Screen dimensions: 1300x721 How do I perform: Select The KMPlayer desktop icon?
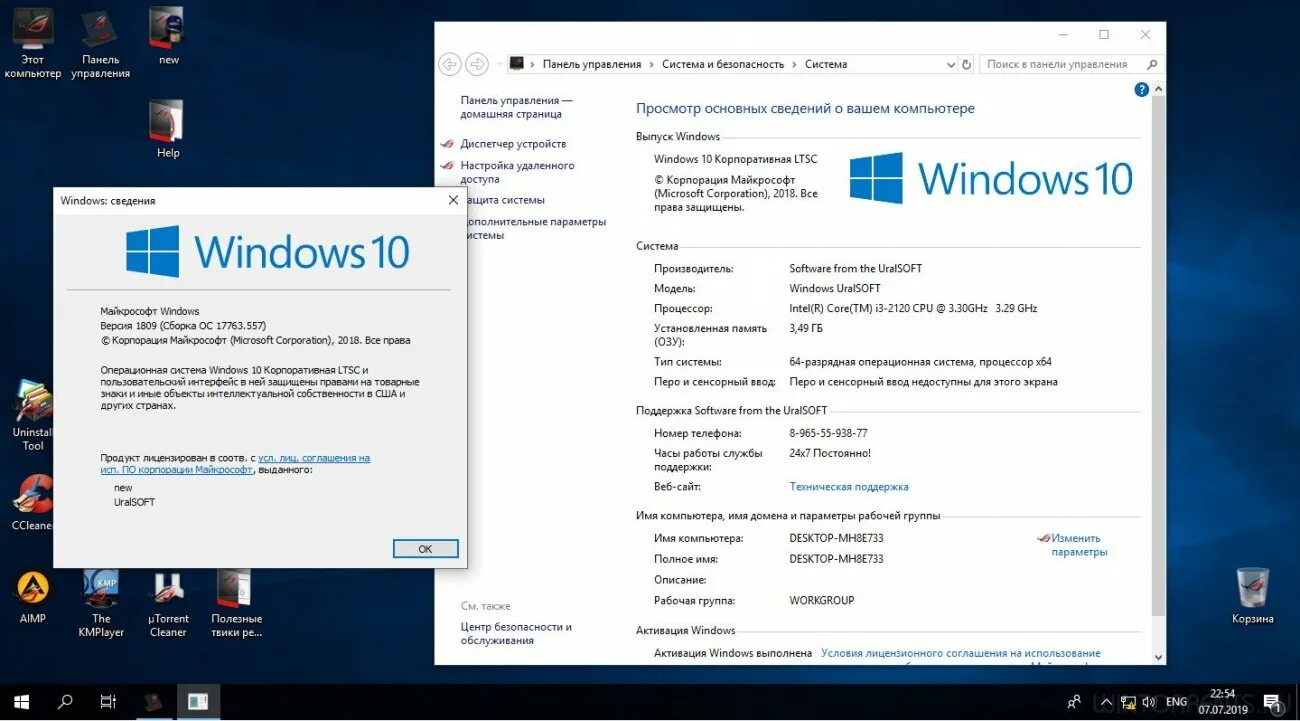pos(100,603)
